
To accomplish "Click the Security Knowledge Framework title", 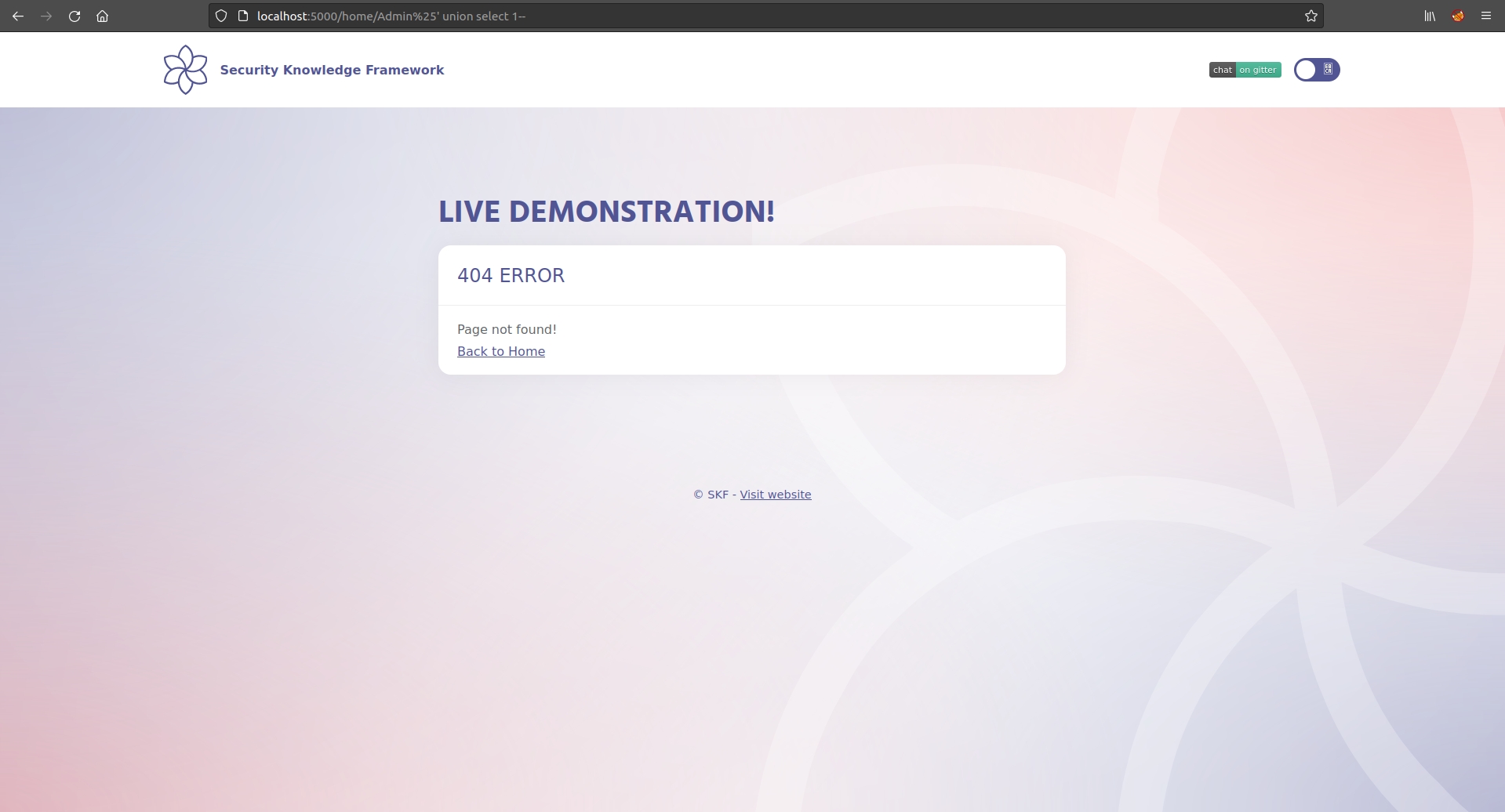I will coord(332,70).
